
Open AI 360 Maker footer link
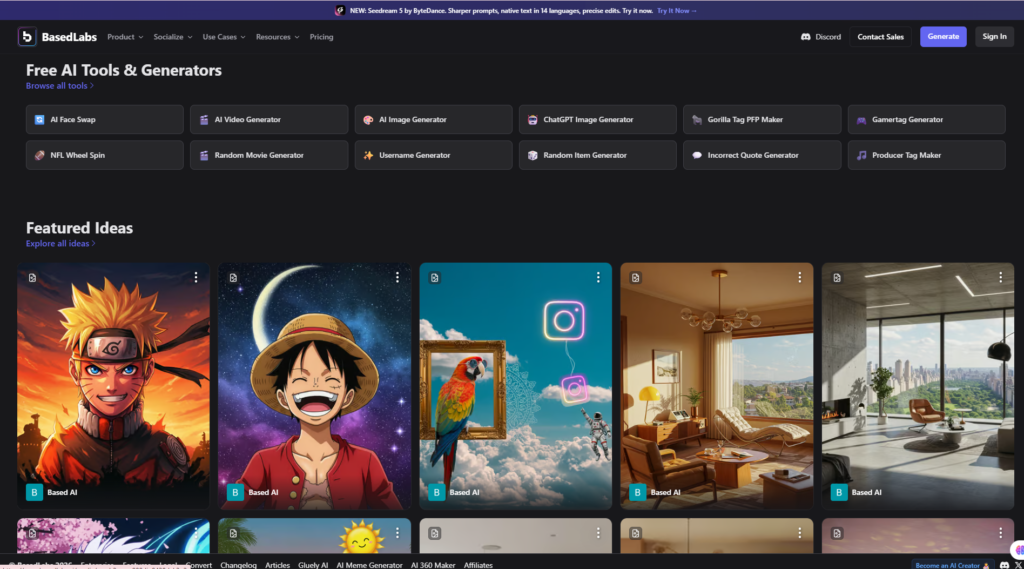433,565
